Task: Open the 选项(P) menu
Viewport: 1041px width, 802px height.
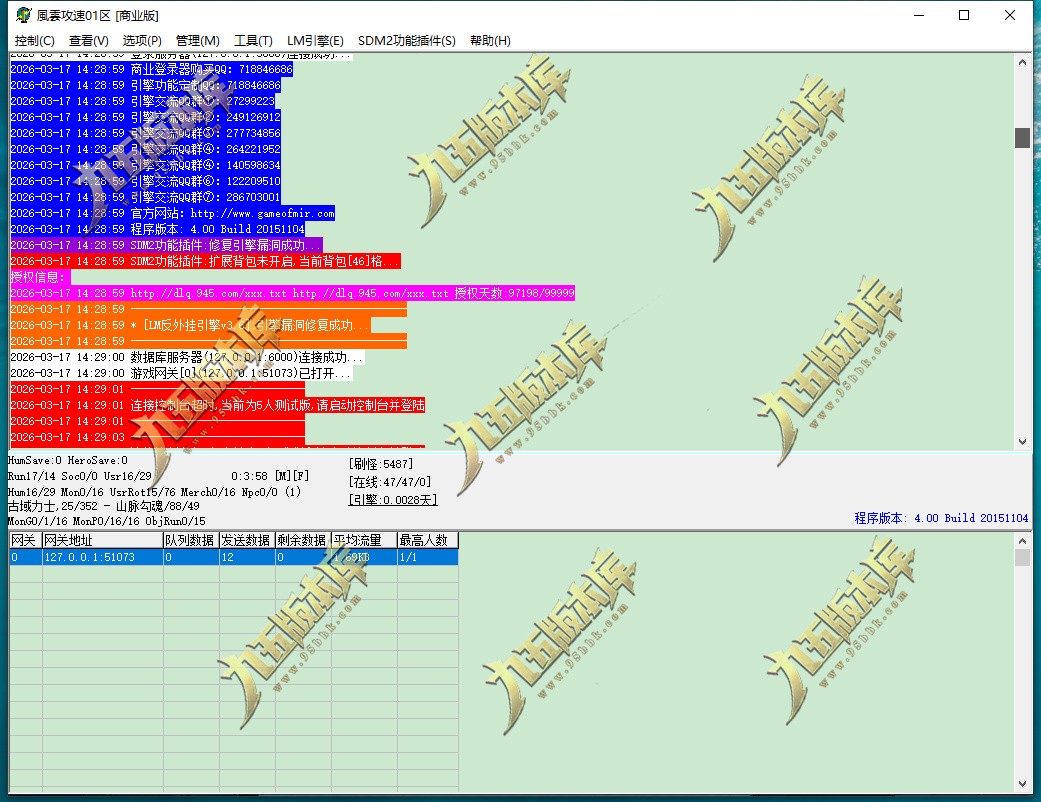Action: coord(142,40)
